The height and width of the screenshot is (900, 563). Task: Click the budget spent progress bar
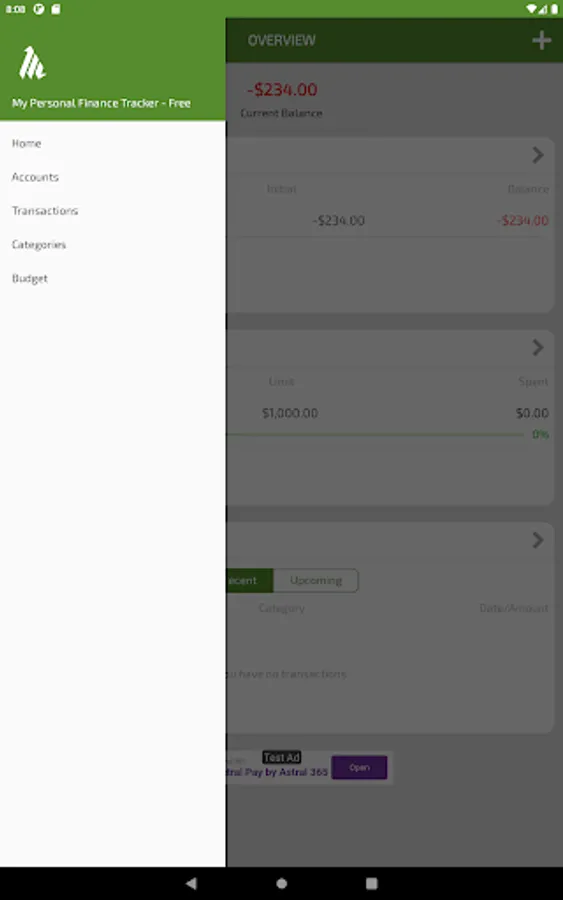click(x=375, y=435)
